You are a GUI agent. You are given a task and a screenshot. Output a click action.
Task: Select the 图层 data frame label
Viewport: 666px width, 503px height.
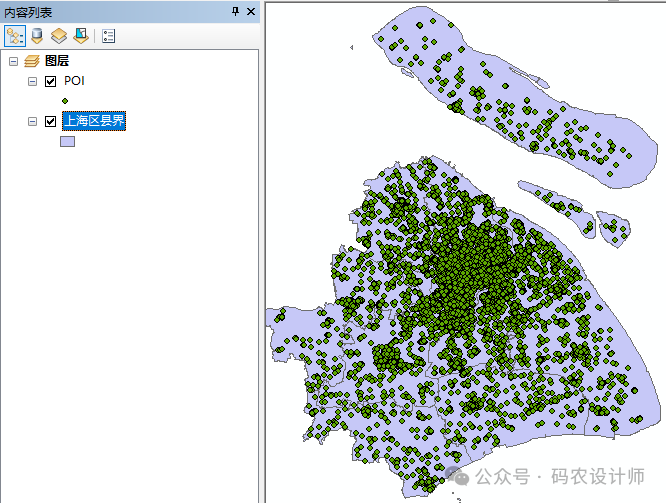(57, 62)
